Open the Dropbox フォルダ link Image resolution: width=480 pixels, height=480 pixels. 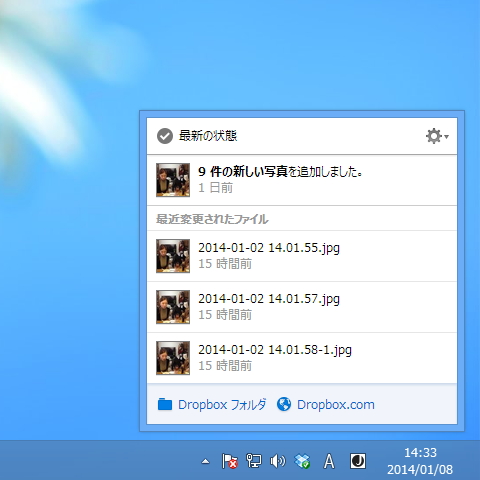(222, 405)
